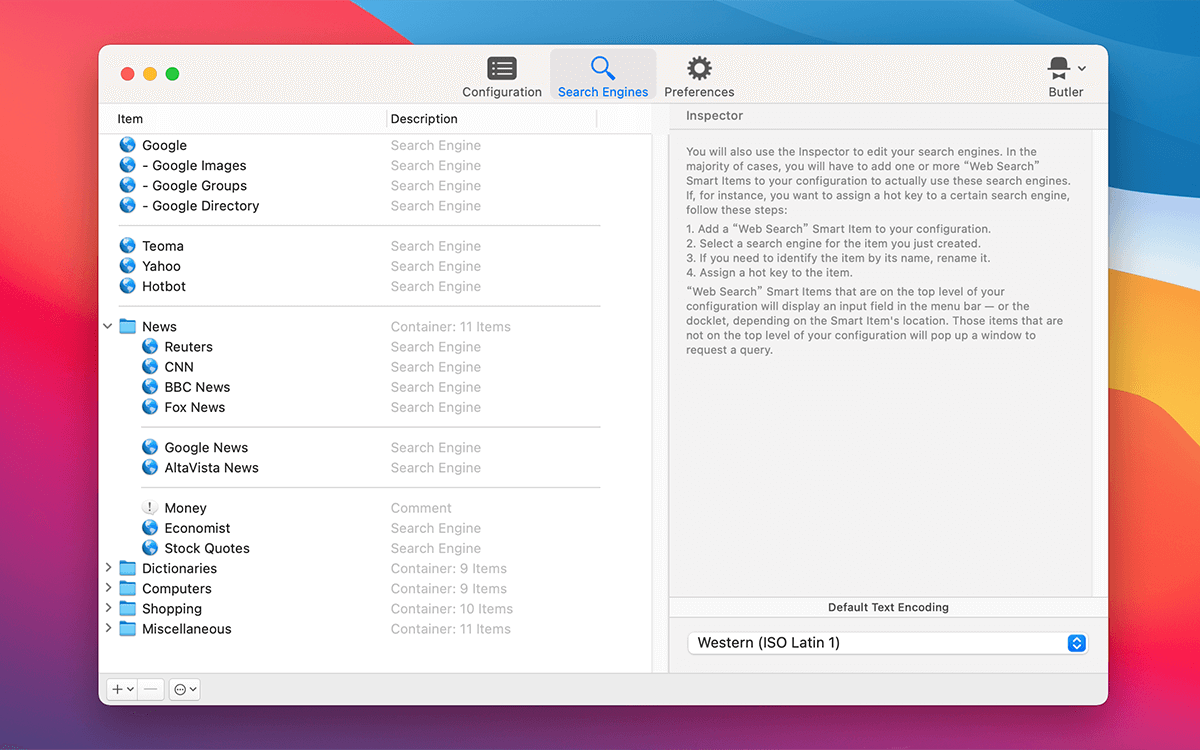The image size is (1200, 750).
Task: Click the Money comment icon
Action: (150, 508)
